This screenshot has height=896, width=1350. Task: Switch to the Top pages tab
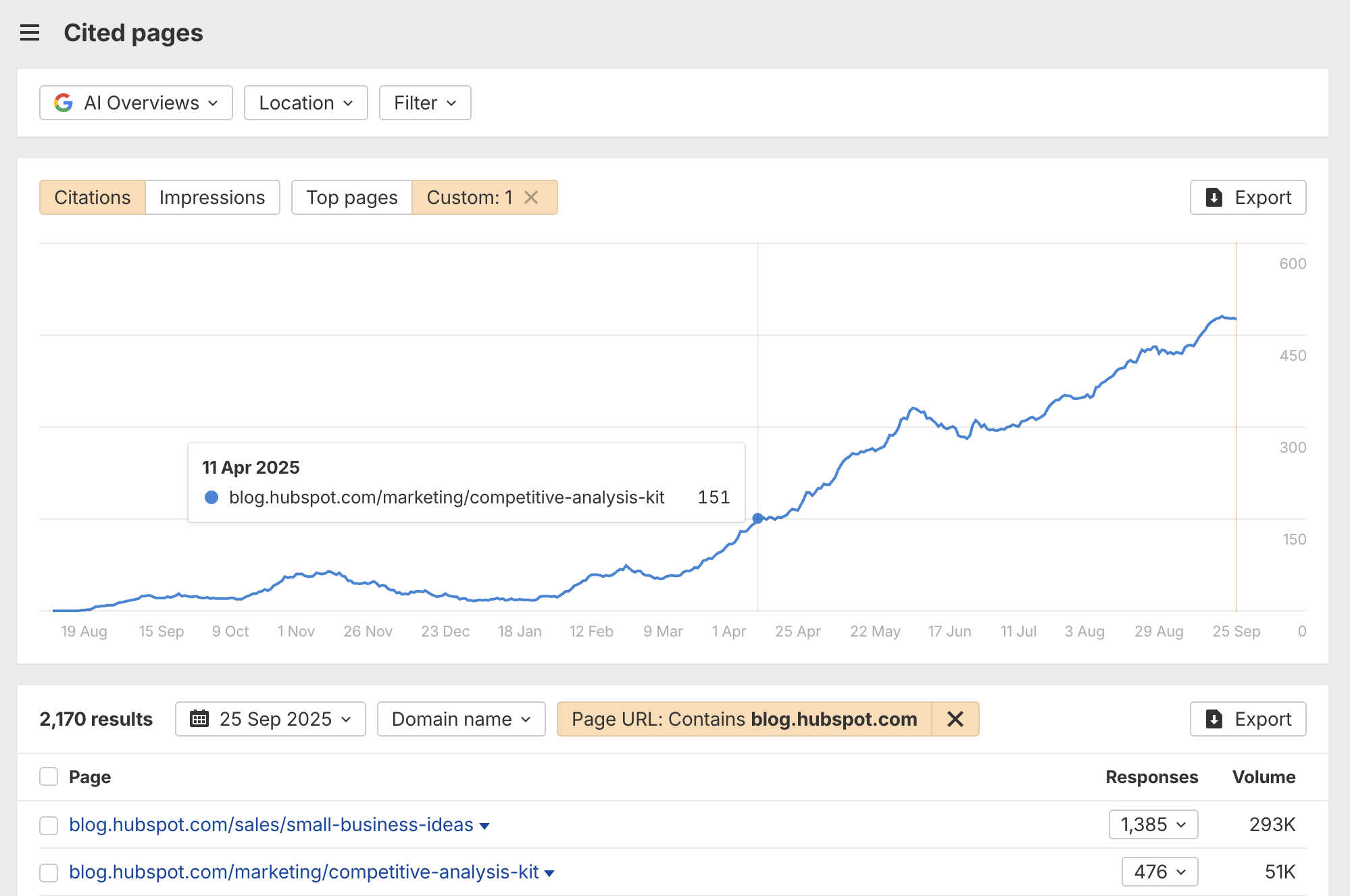click(x=351, y=197)
